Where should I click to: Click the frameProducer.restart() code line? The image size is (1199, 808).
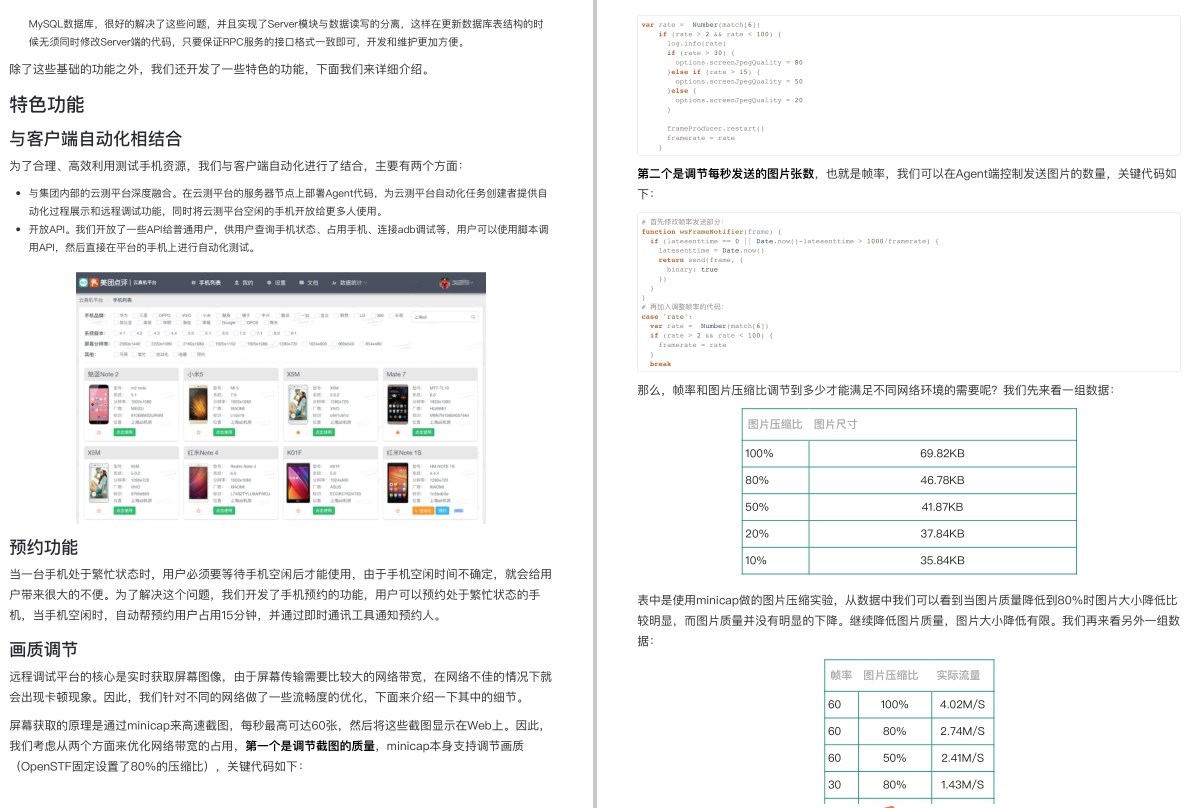pyautogui.click(x=716, y=128)
